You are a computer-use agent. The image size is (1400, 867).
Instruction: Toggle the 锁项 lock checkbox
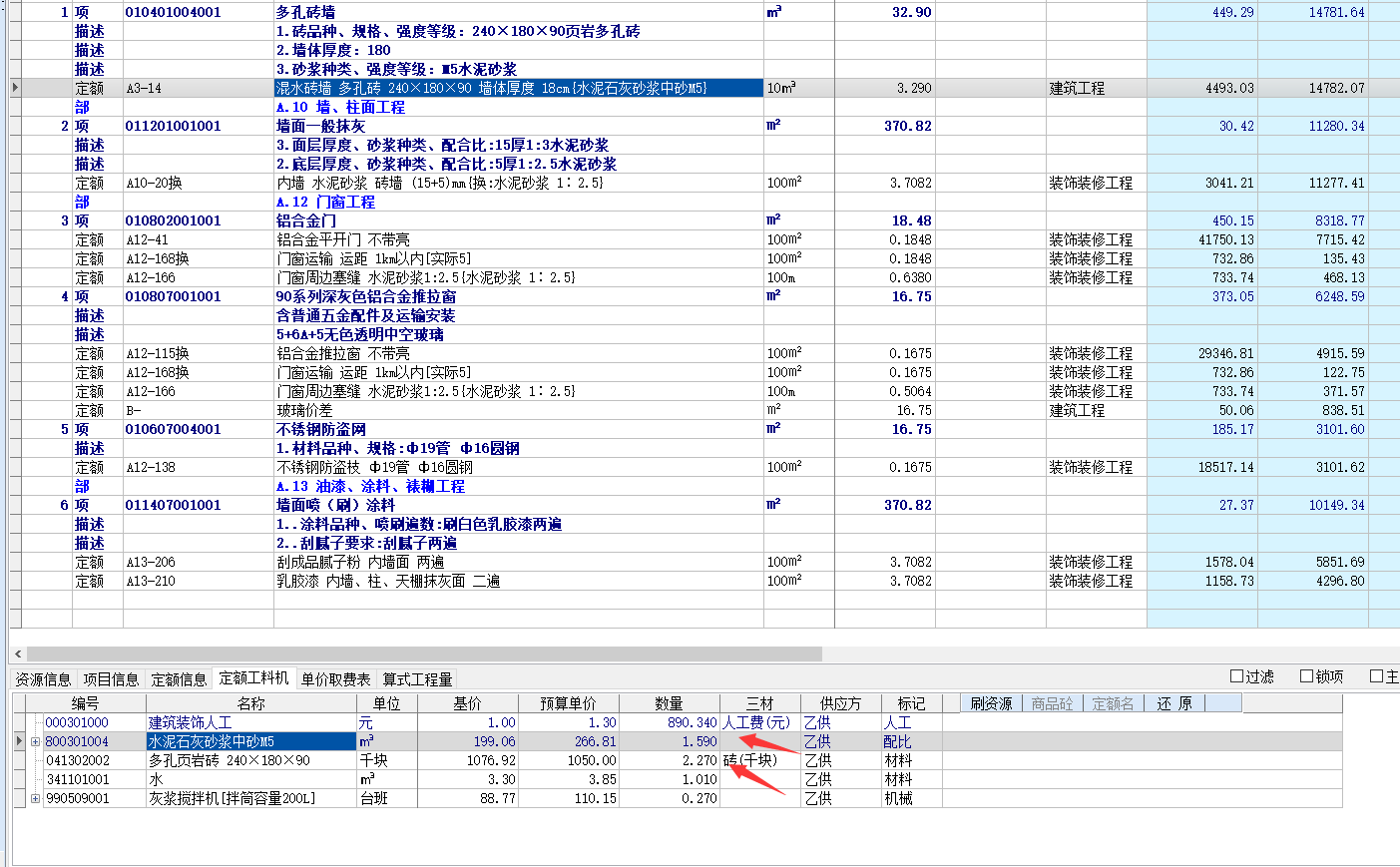(1306, 676)
